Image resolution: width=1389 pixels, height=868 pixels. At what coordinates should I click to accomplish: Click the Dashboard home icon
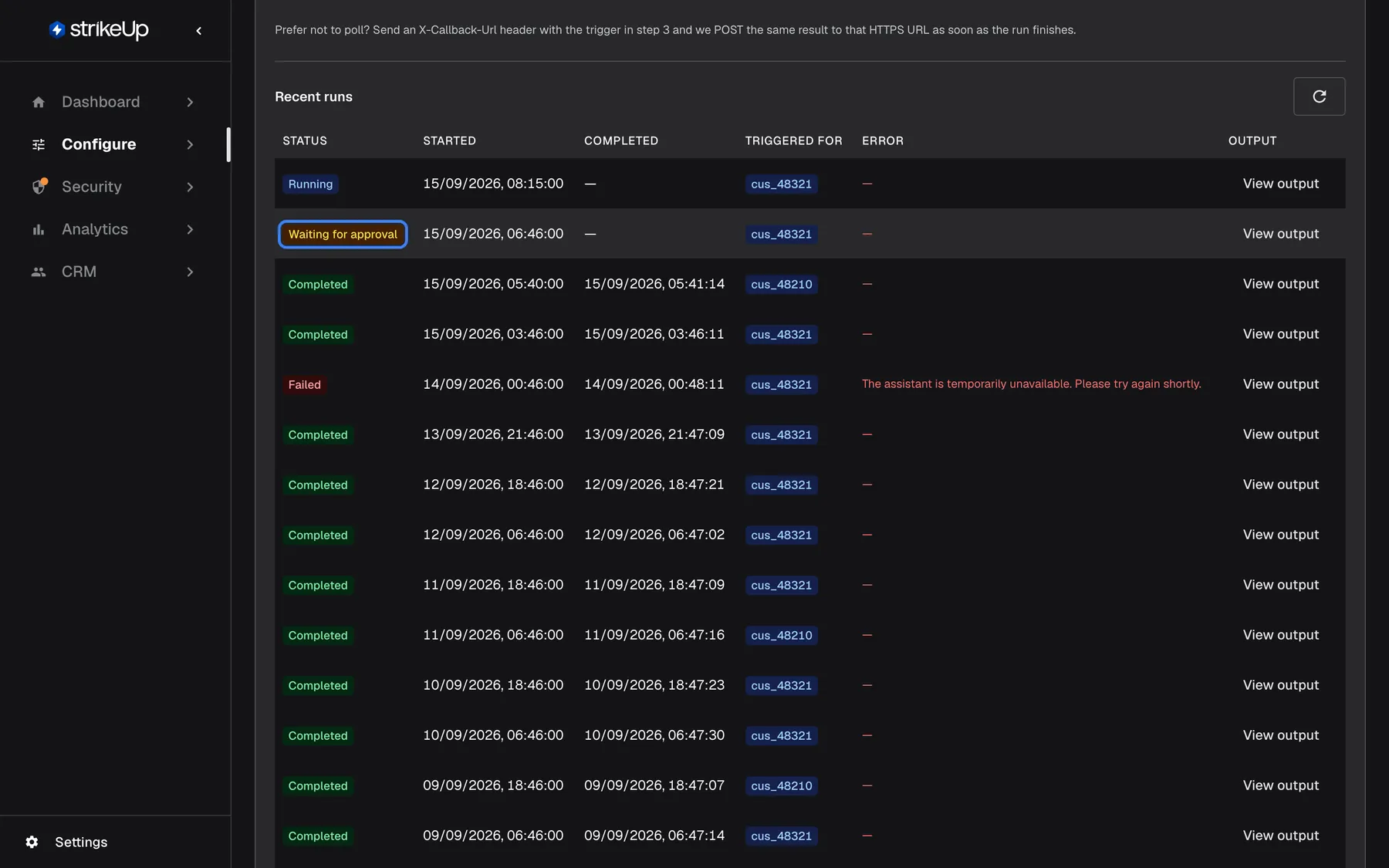click(x=39, y=102)
